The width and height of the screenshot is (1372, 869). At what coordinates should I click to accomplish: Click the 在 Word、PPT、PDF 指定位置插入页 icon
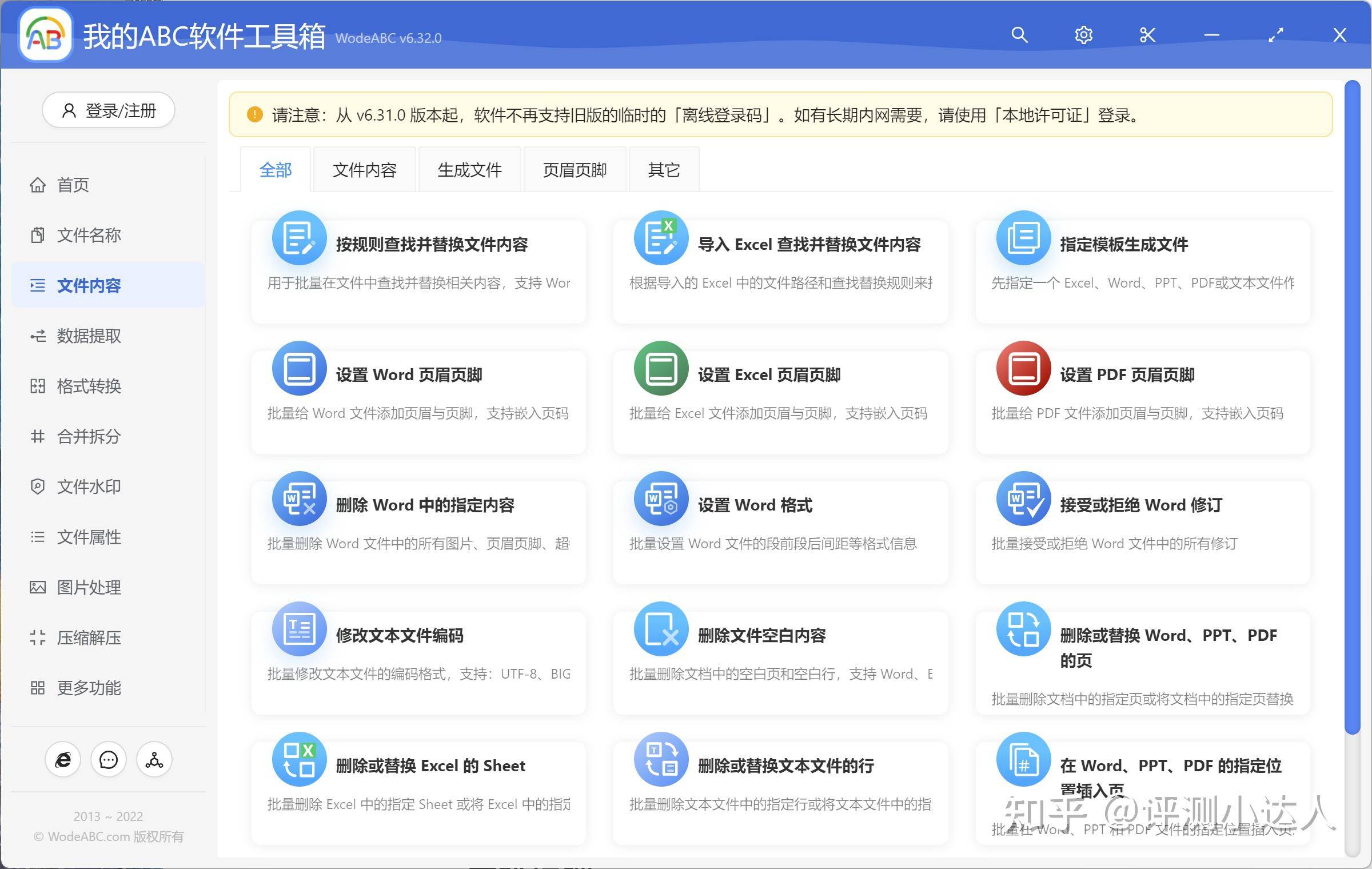1024,759
